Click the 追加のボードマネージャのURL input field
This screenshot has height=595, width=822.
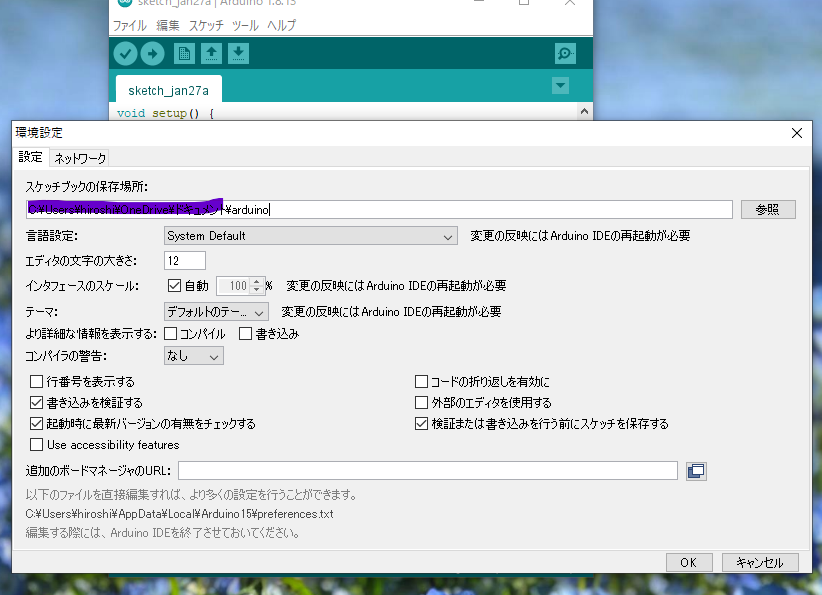[428, 471]
